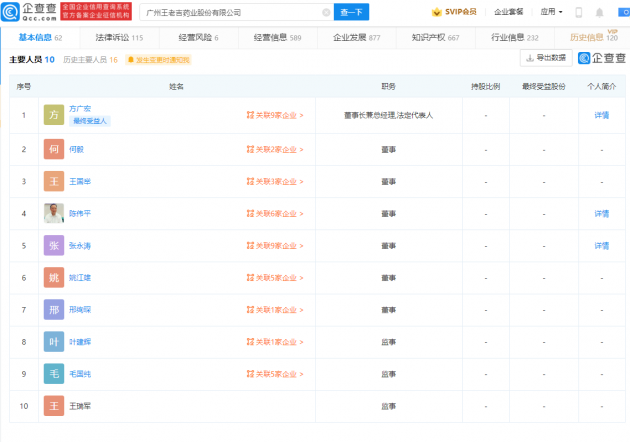
Task: Open 何毅 name link
Action: click(76, 149)
